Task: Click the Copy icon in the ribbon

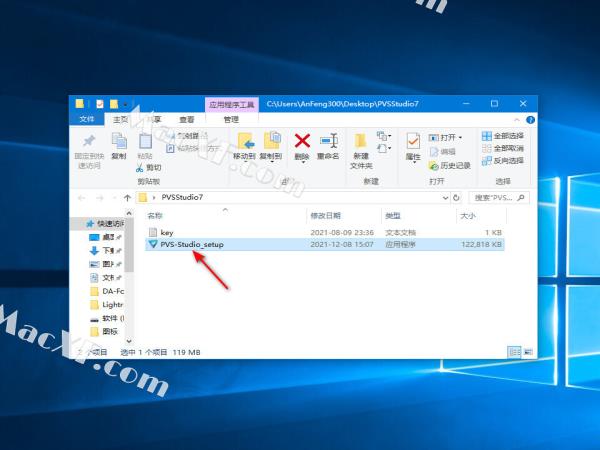Action: coord(119,141)
